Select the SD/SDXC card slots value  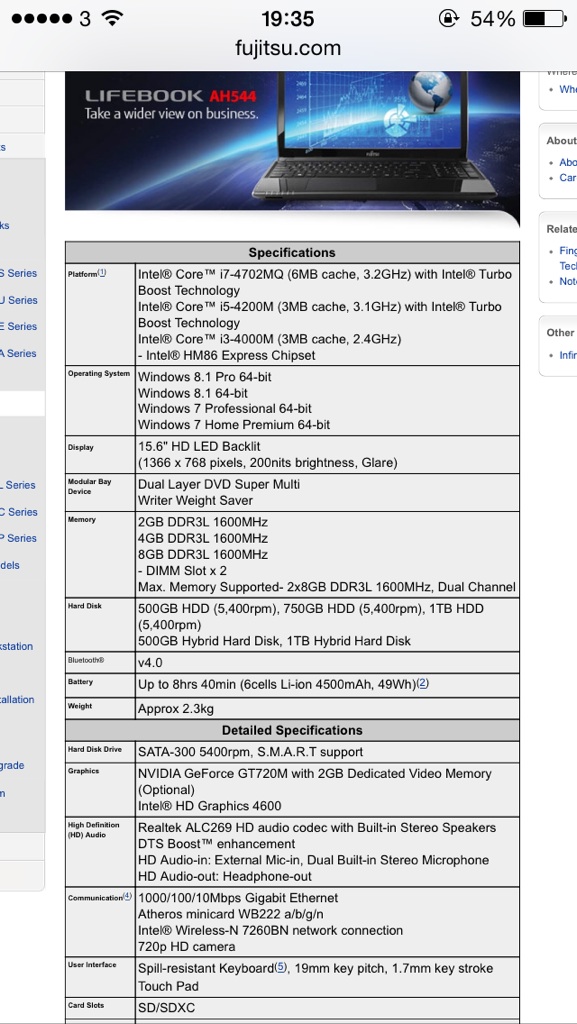(x=166, y=1008)
